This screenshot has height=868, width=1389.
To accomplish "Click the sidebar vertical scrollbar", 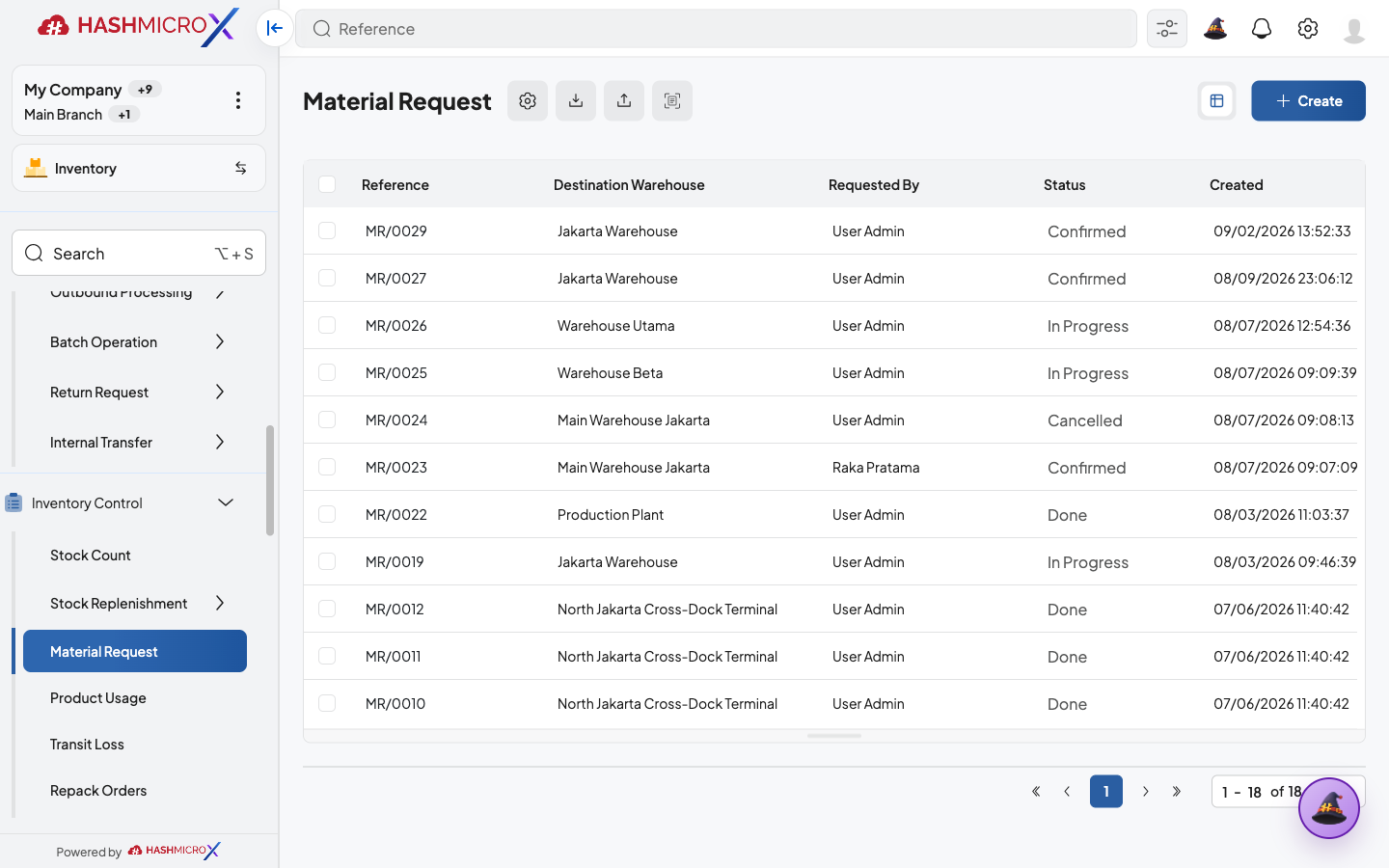I will click(270, 480).
